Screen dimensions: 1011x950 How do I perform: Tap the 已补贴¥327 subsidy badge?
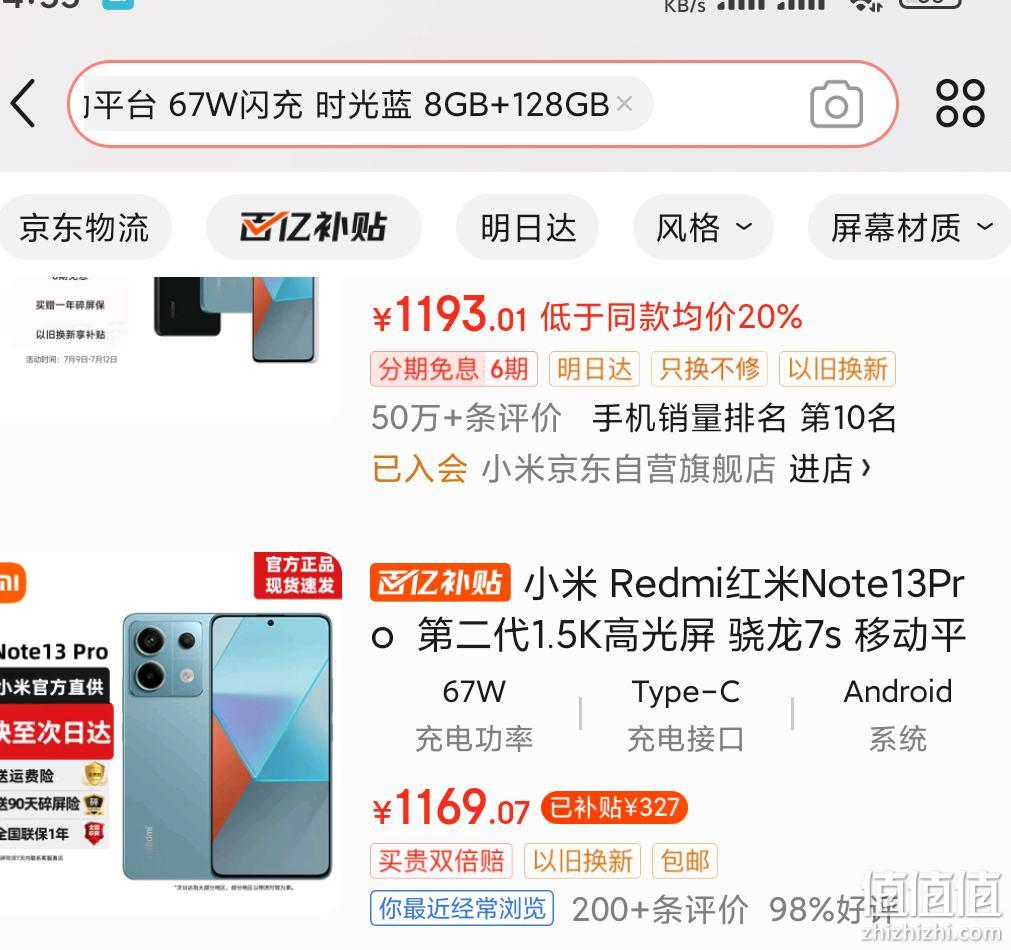click(614, 807)
